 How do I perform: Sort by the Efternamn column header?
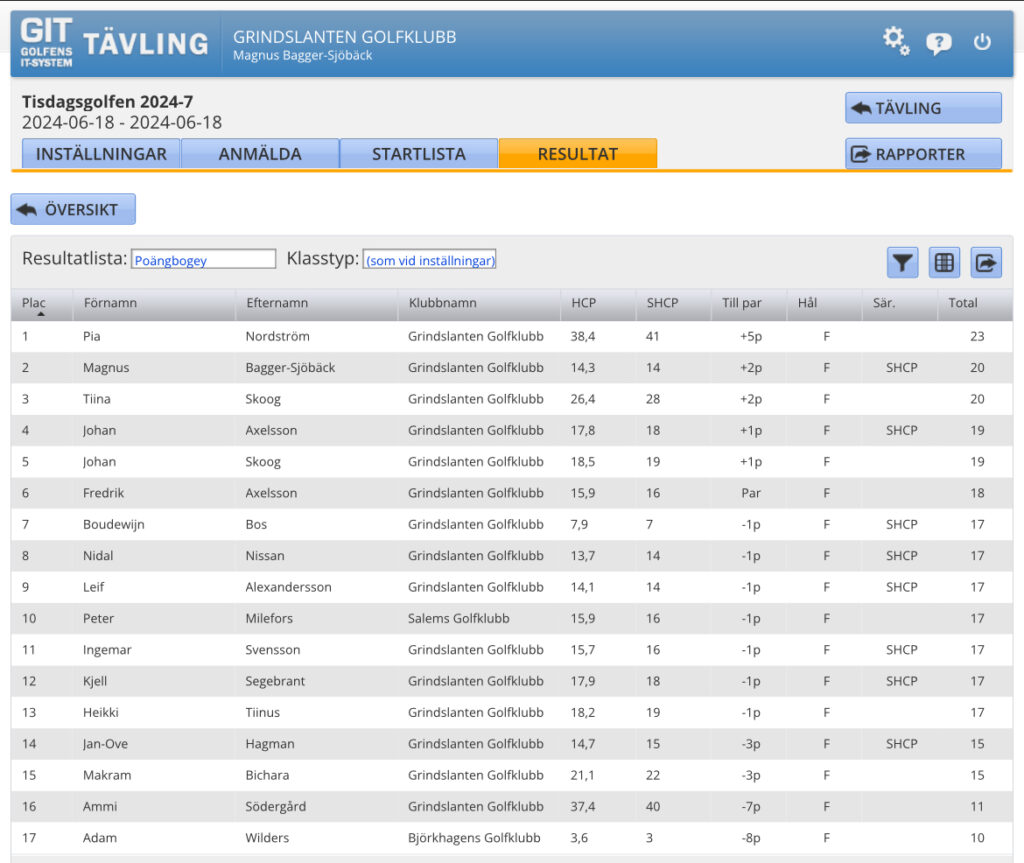pos(316,304)
